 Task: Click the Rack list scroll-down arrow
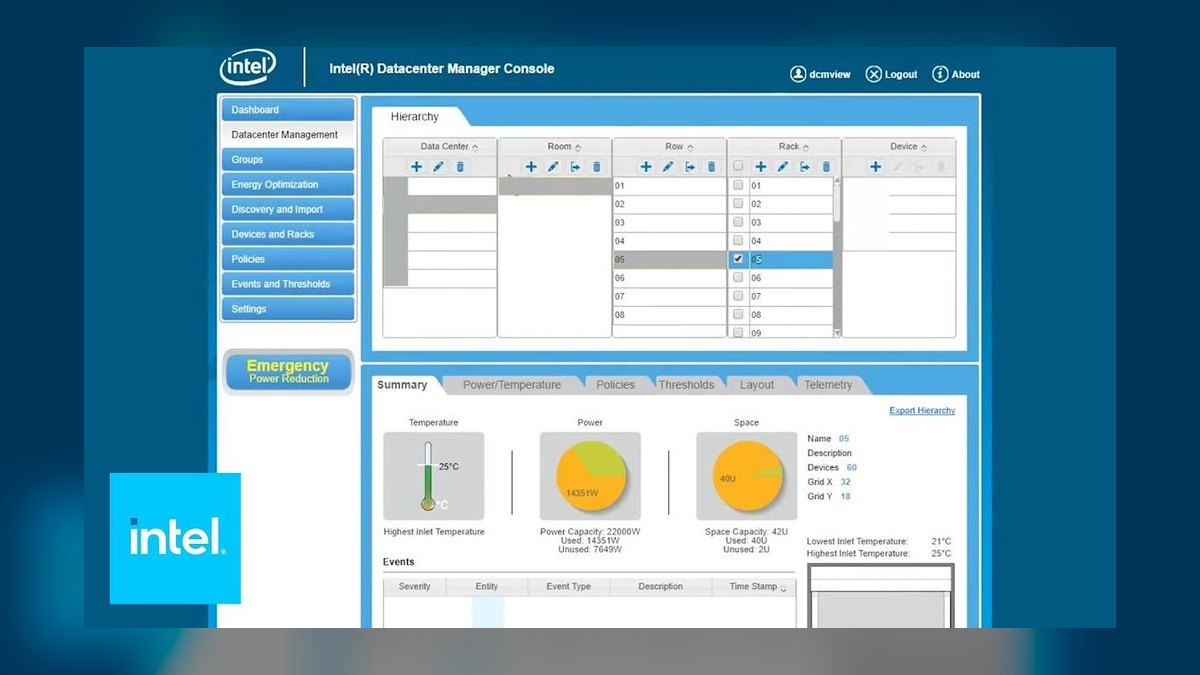(x=837, y=332)
